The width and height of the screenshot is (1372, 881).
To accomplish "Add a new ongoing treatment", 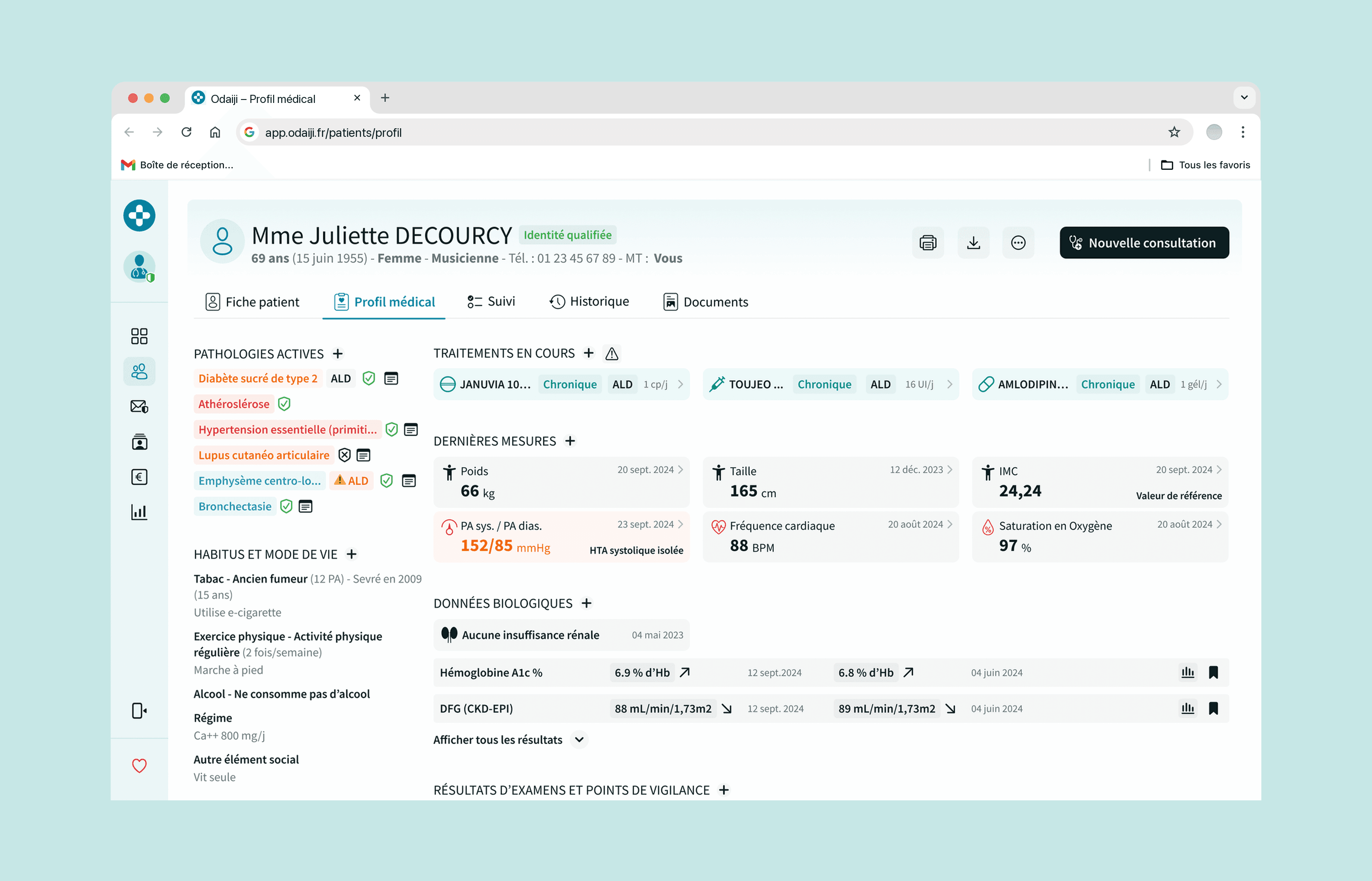I will click(589, 353).
